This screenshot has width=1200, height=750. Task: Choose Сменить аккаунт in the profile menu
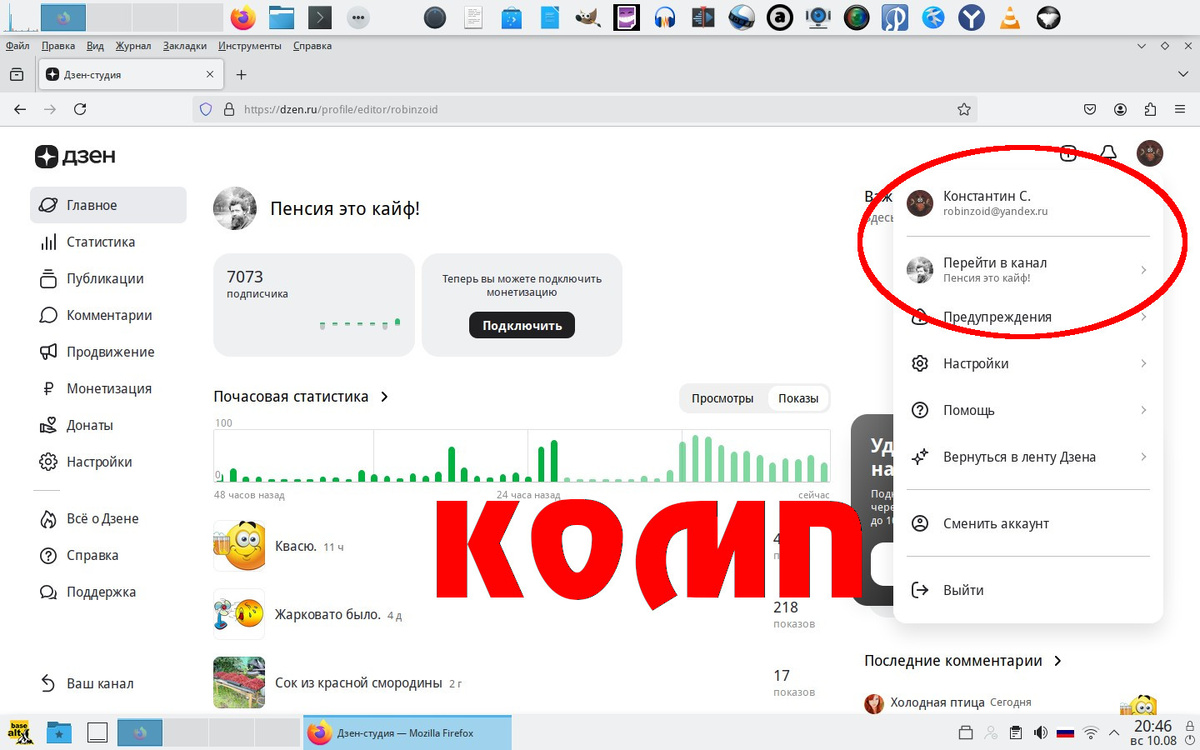[1028, 524]
